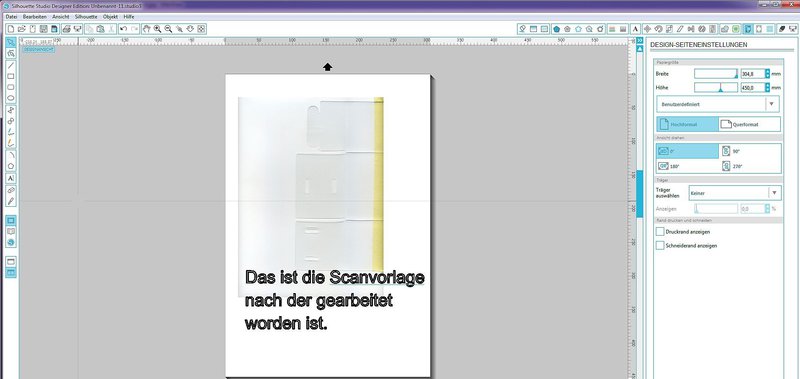Select the rounded rectangle tool
The image size is (800, 379).
[11, 87]
